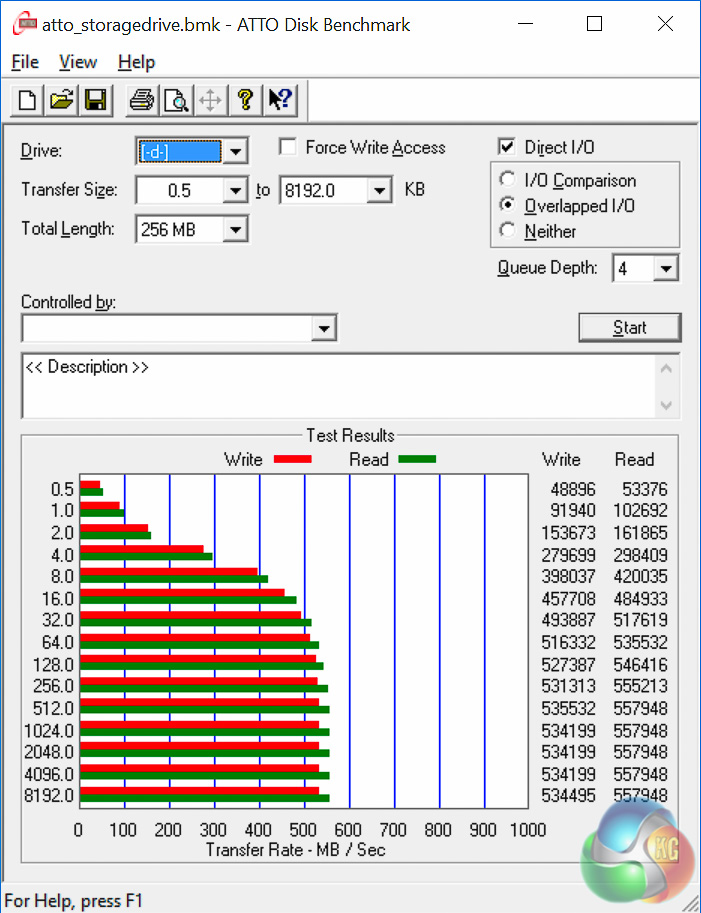Expand the Controlled by dropdown
The image size is (701, 913).
click(x=324, y=328)
